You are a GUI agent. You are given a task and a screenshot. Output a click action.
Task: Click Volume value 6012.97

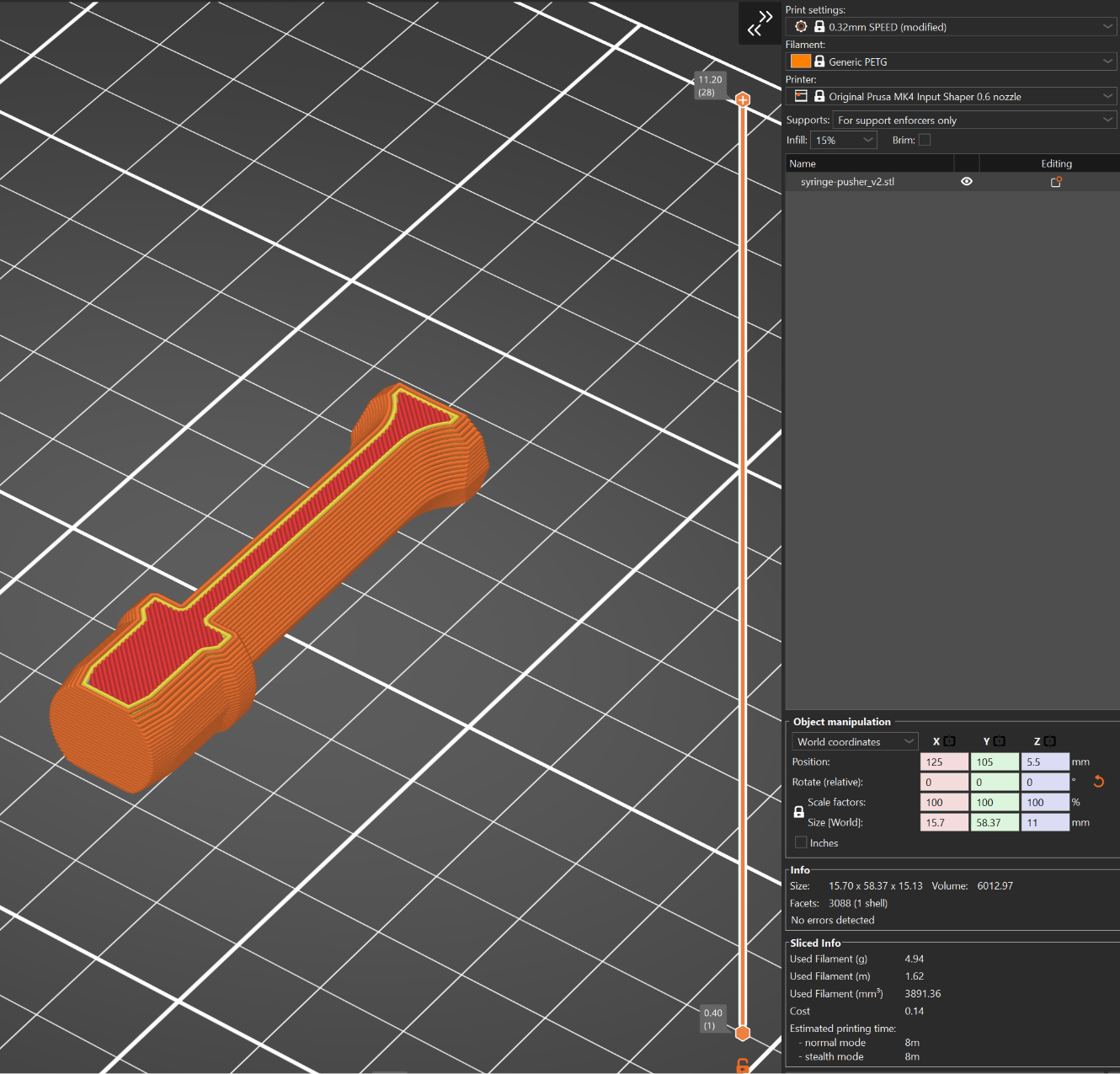point(995,886)
